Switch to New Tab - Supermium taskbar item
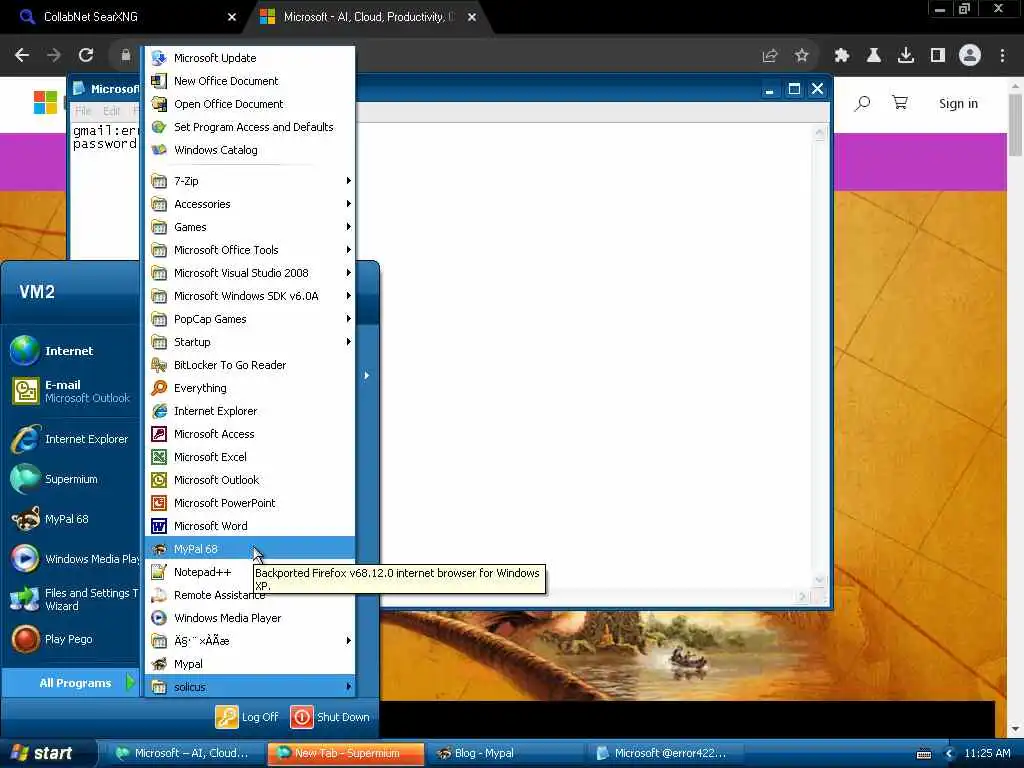Image resolution: width=1024 pixels, height=768 pixels. coord(345,754)
